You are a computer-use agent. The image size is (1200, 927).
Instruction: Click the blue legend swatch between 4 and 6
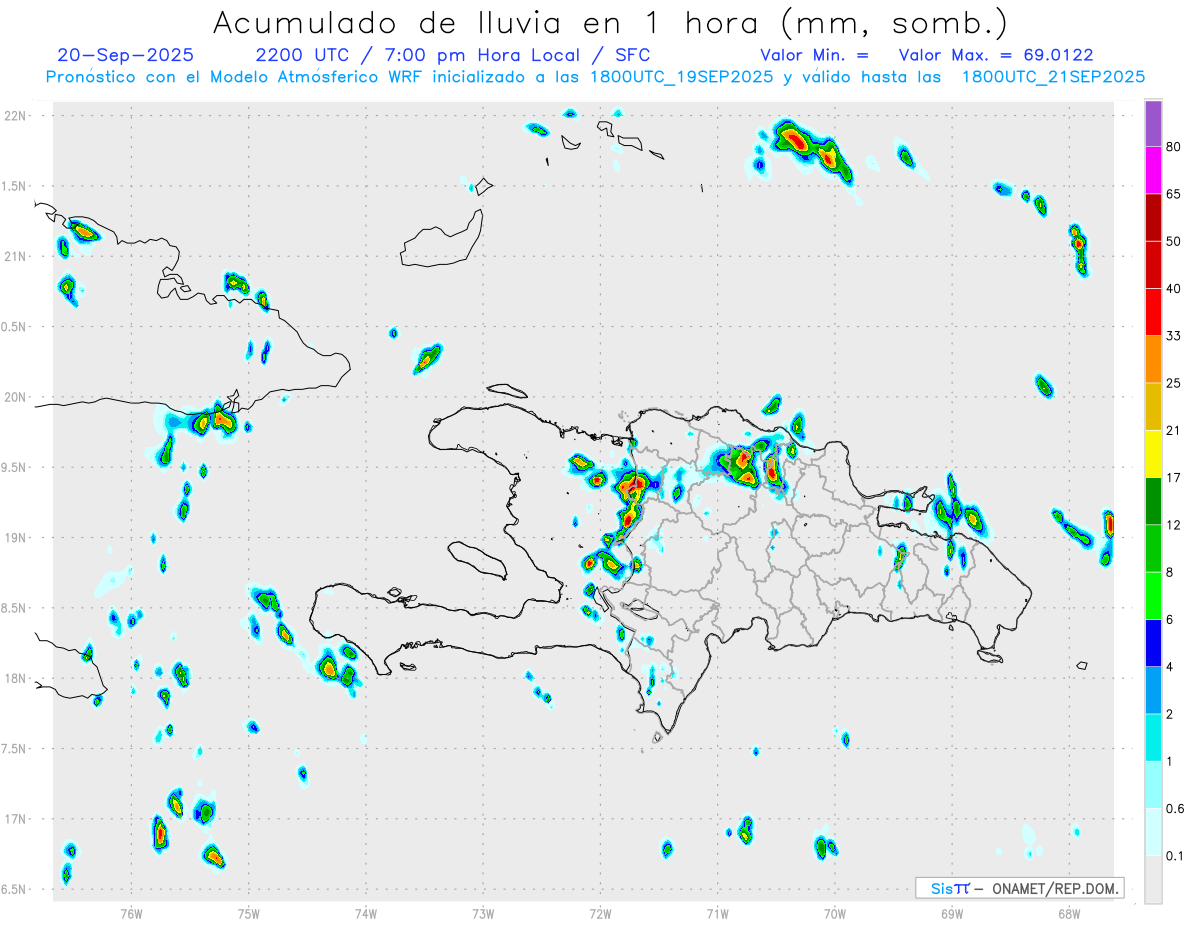click(x=1153, y=643)
